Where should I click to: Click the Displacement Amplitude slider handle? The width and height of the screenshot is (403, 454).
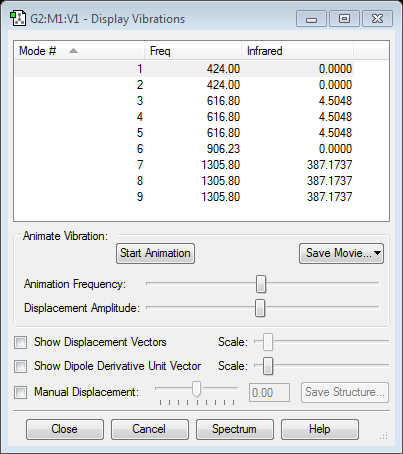click(260, 308)
